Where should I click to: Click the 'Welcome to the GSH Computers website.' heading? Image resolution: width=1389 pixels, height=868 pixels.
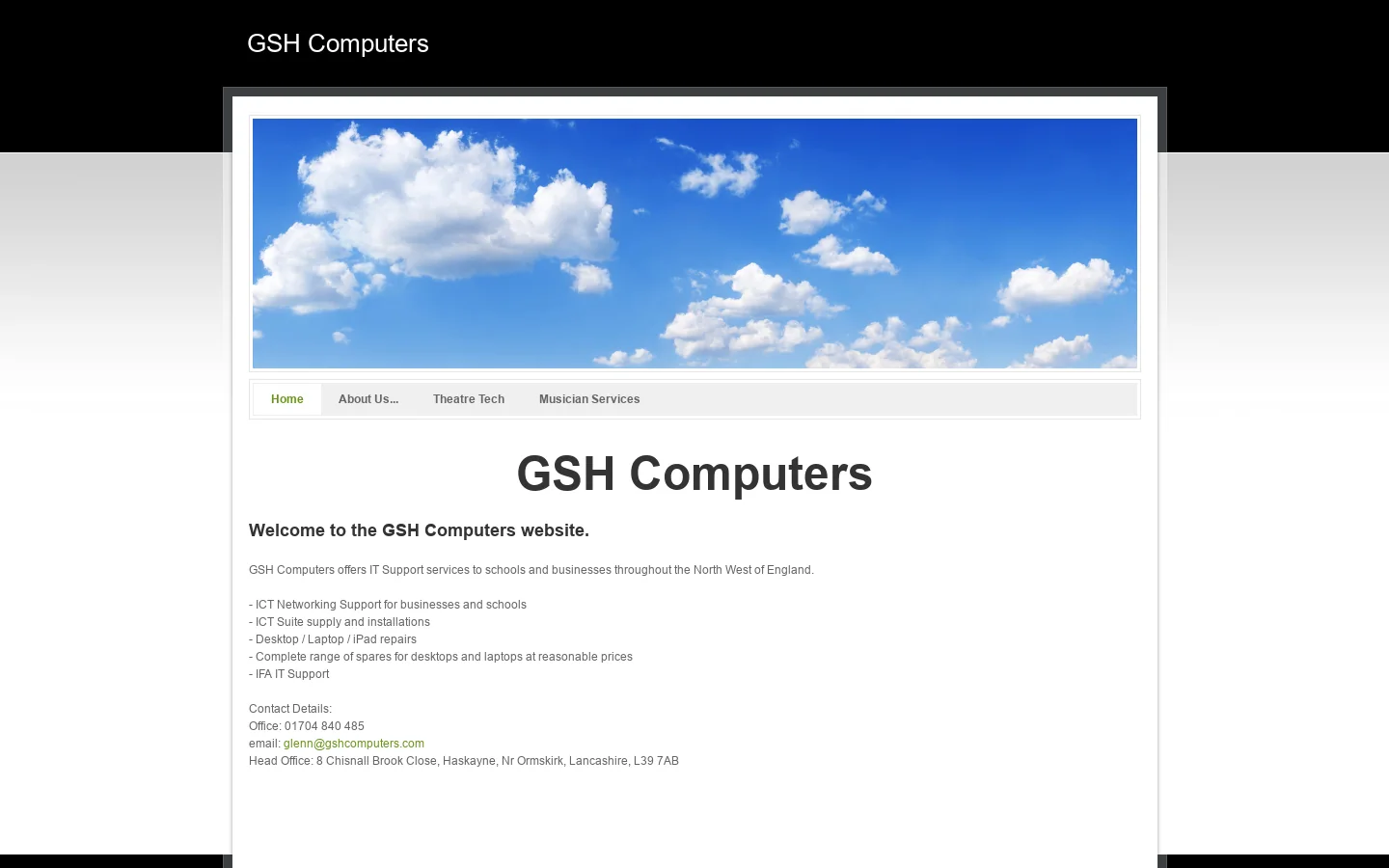click(419, 530)
